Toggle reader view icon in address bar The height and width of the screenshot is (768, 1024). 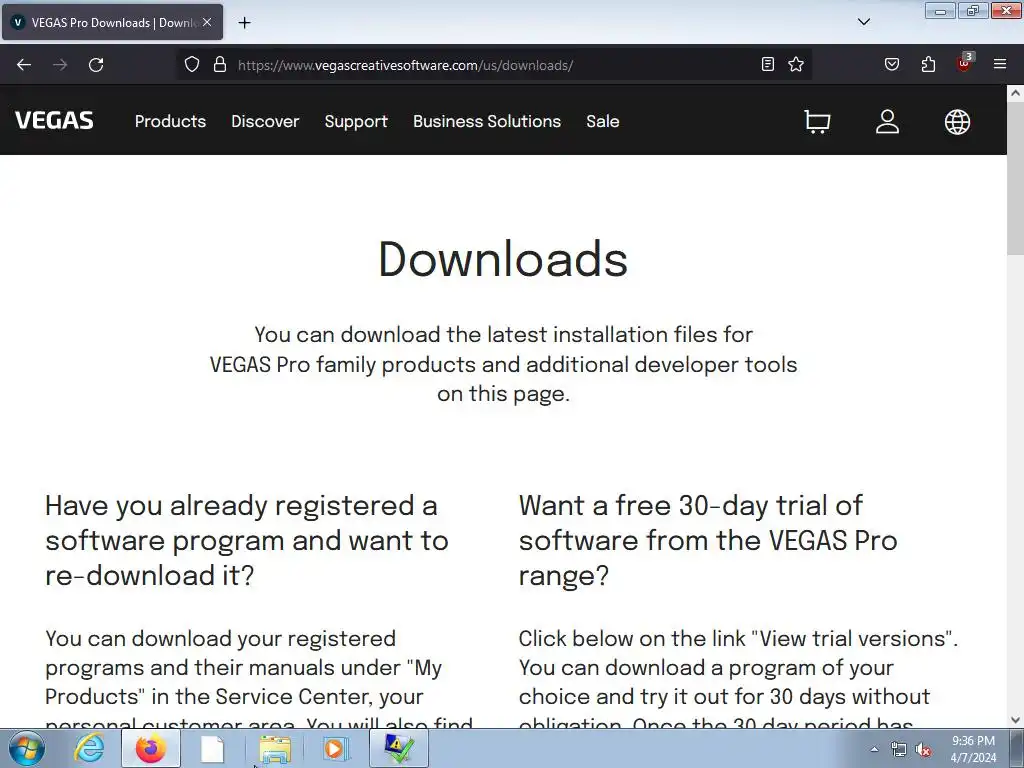pos(768,64)
